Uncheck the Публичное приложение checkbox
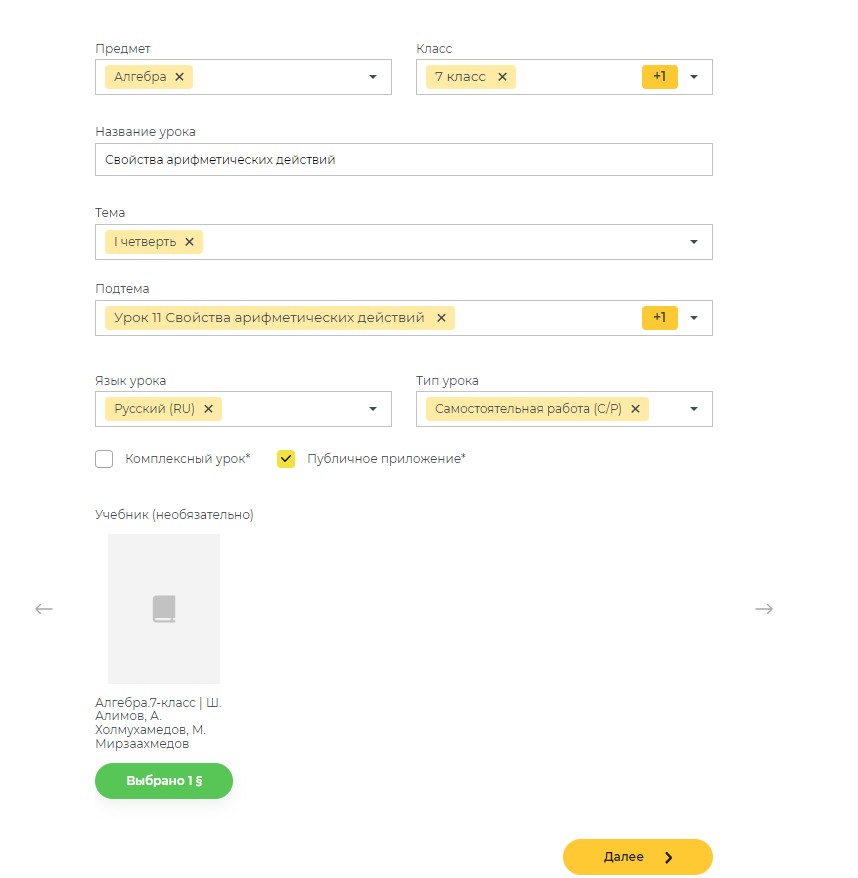Viewport: 858px width, 878px height. (286, 459)
